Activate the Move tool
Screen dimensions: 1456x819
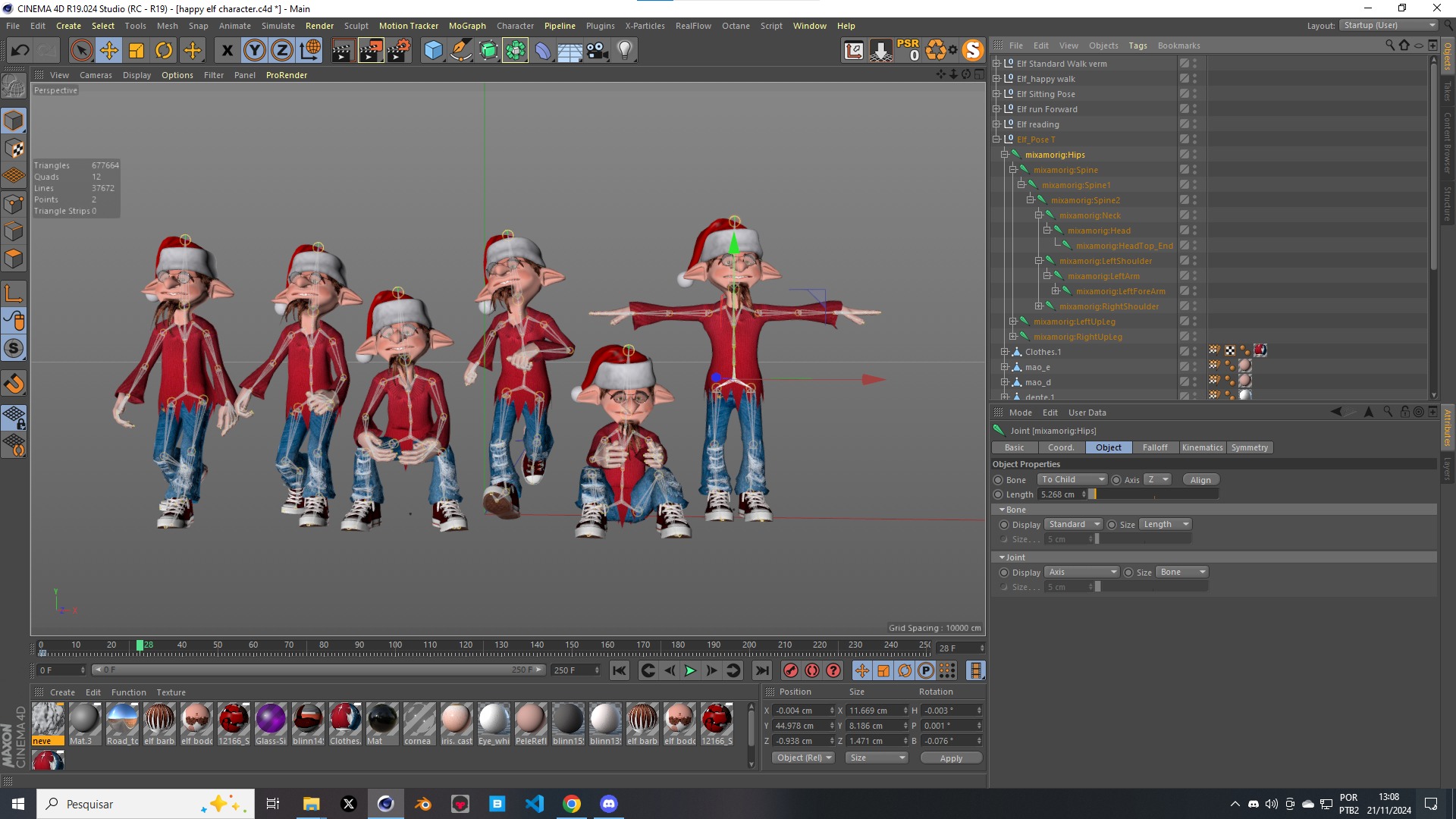tap(109, 51)
